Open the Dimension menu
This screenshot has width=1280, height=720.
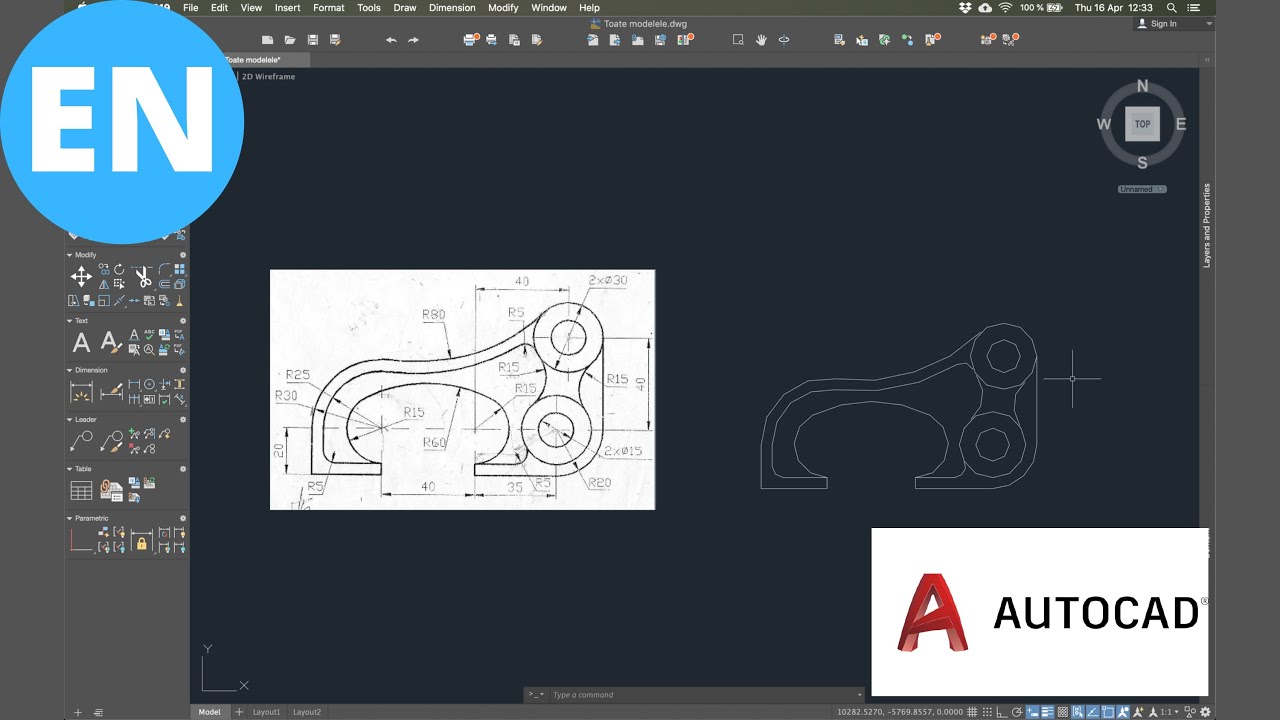452,7
